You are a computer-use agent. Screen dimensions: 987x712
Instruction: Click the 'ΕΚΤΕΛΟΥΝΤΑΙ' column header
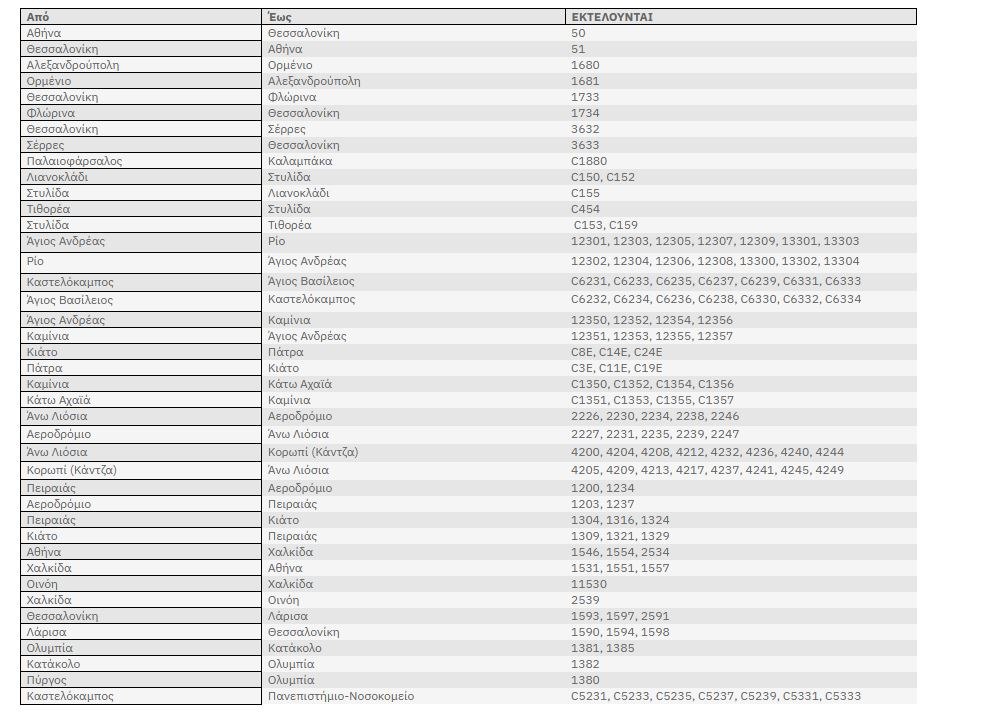612,17
